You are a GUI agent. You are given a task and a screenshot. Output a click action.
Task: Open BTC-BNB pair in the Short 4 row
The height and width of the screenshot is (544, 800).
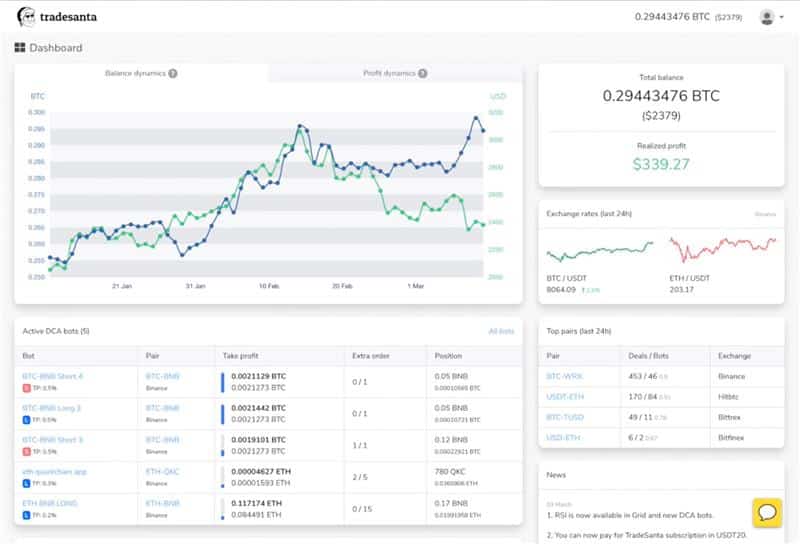[162, 376]
